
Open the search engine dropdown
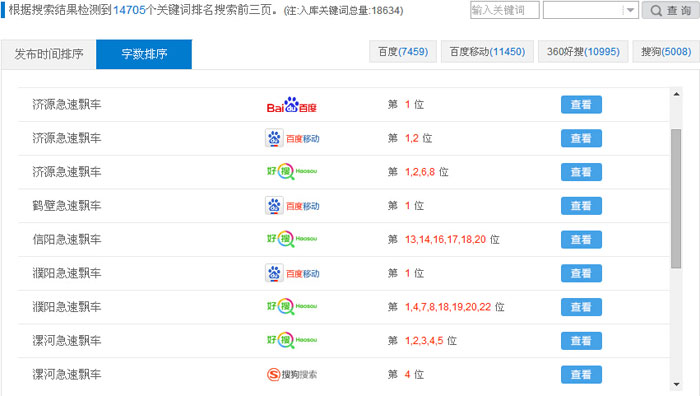tap(590, 10)
